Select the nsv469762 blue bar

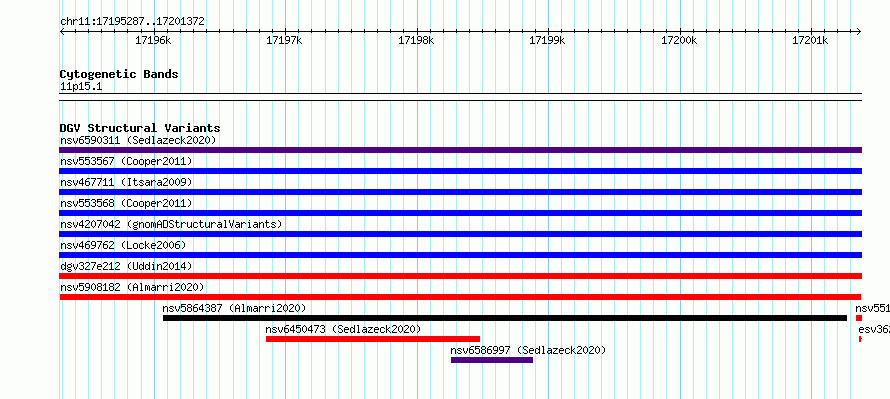coord(460,255)
